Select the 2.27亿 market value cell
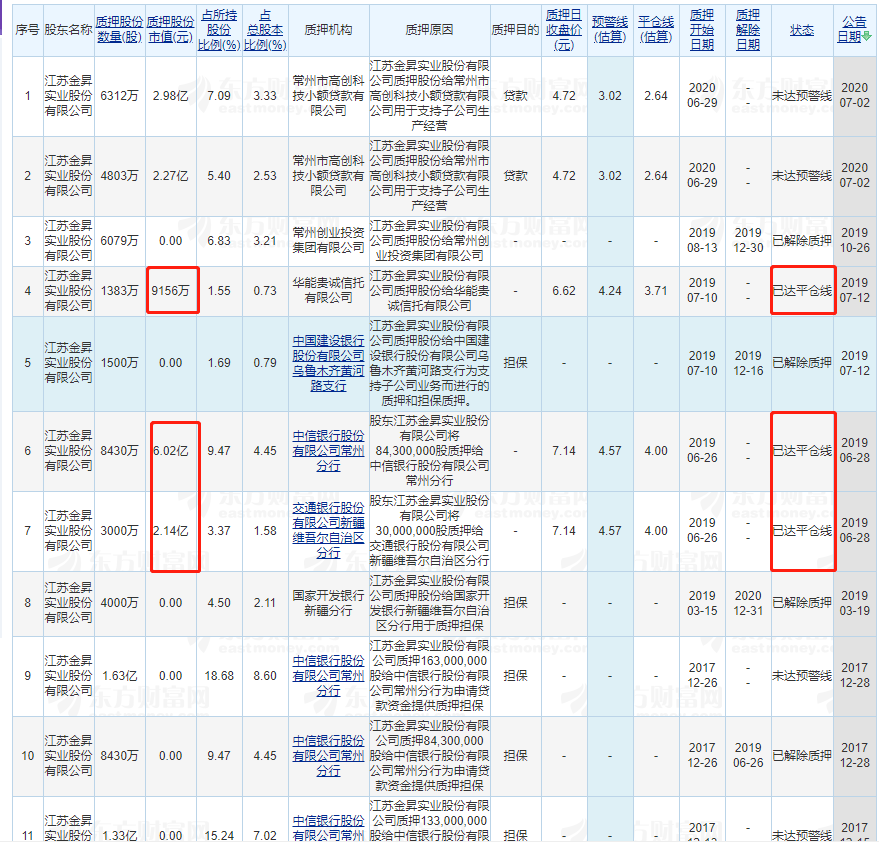The height and width of the screenshot is (844, 879). point(170,176)
